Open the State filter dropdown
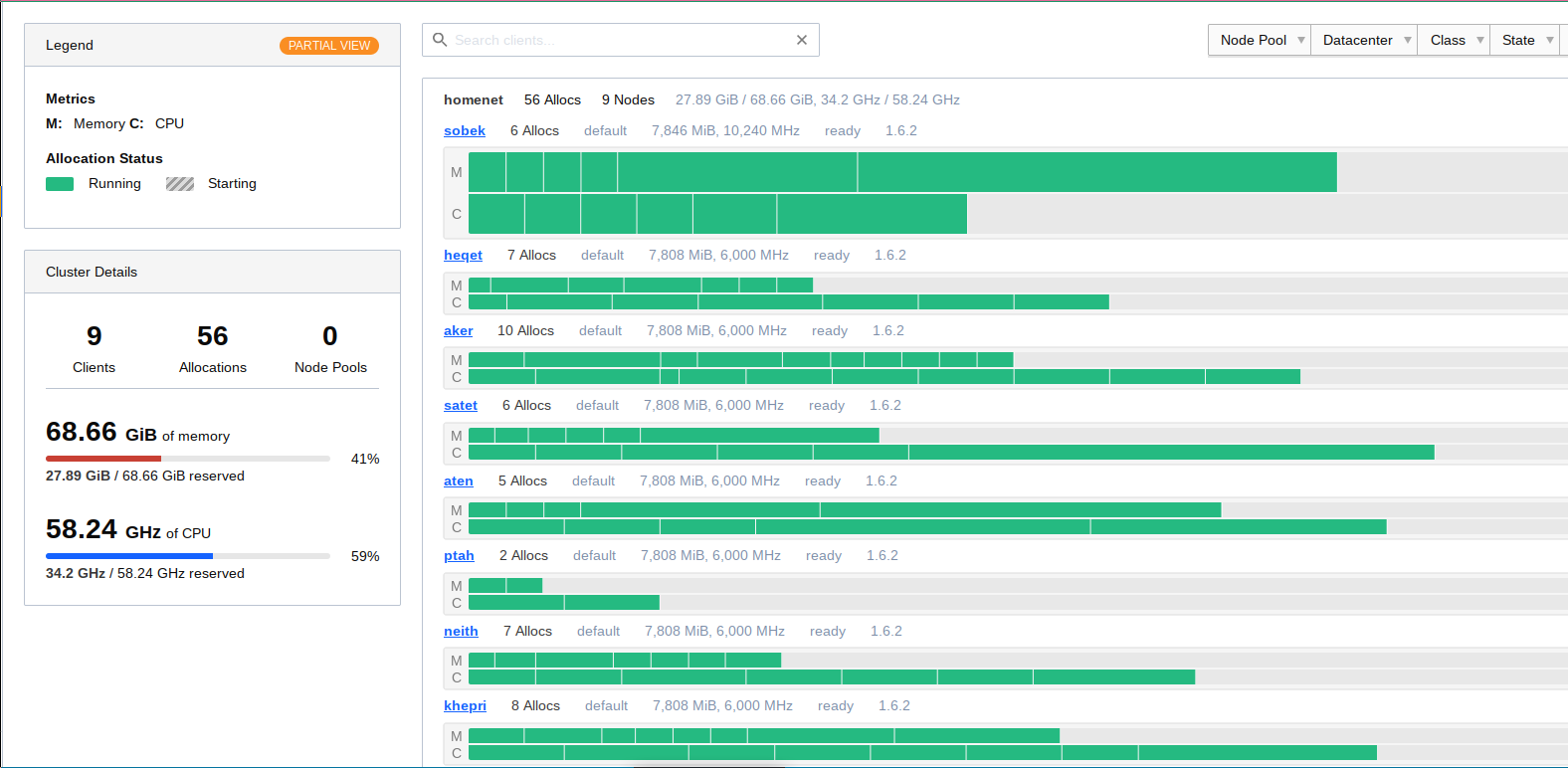The width and height of the screenshot is (1568, 768). pos(1524,40)
